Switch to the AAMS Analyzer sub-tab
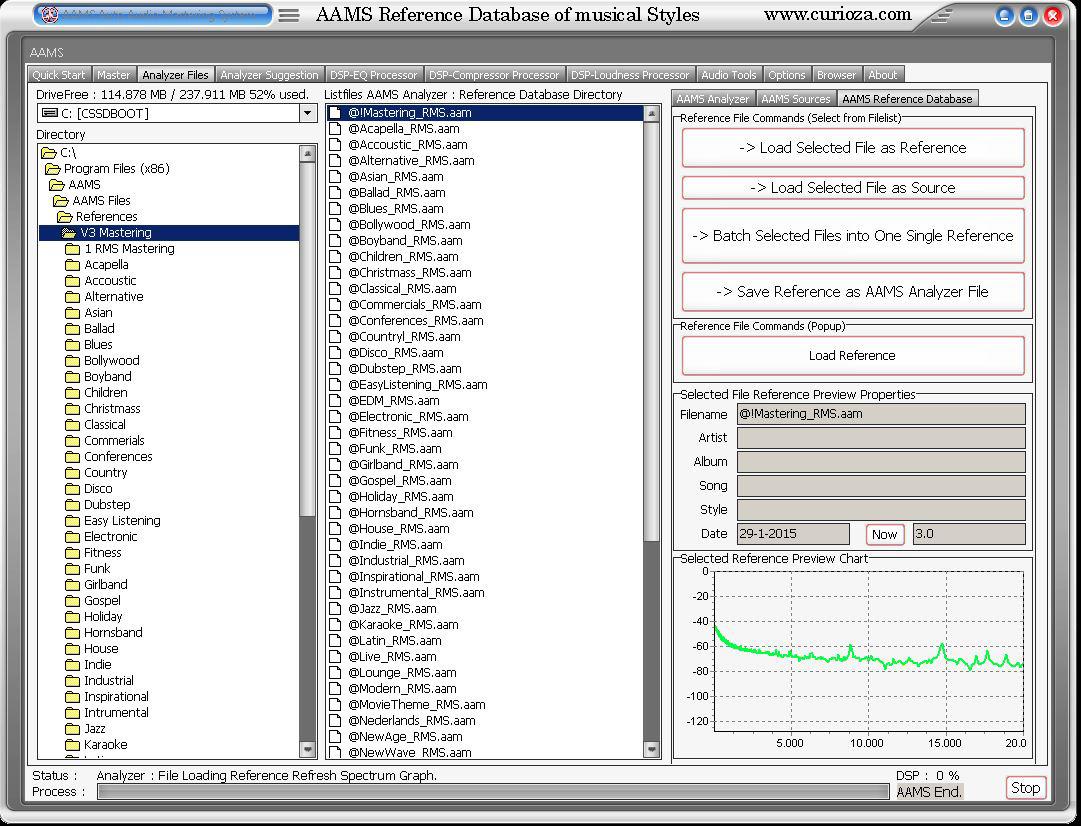 713,99
